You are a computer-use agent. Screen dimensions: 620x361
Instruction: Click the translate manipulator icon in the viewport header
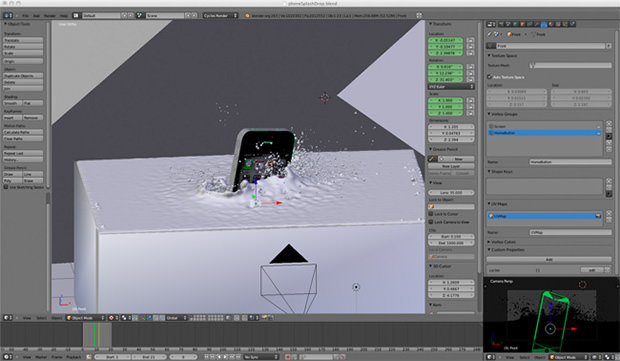tap(143, 318)
